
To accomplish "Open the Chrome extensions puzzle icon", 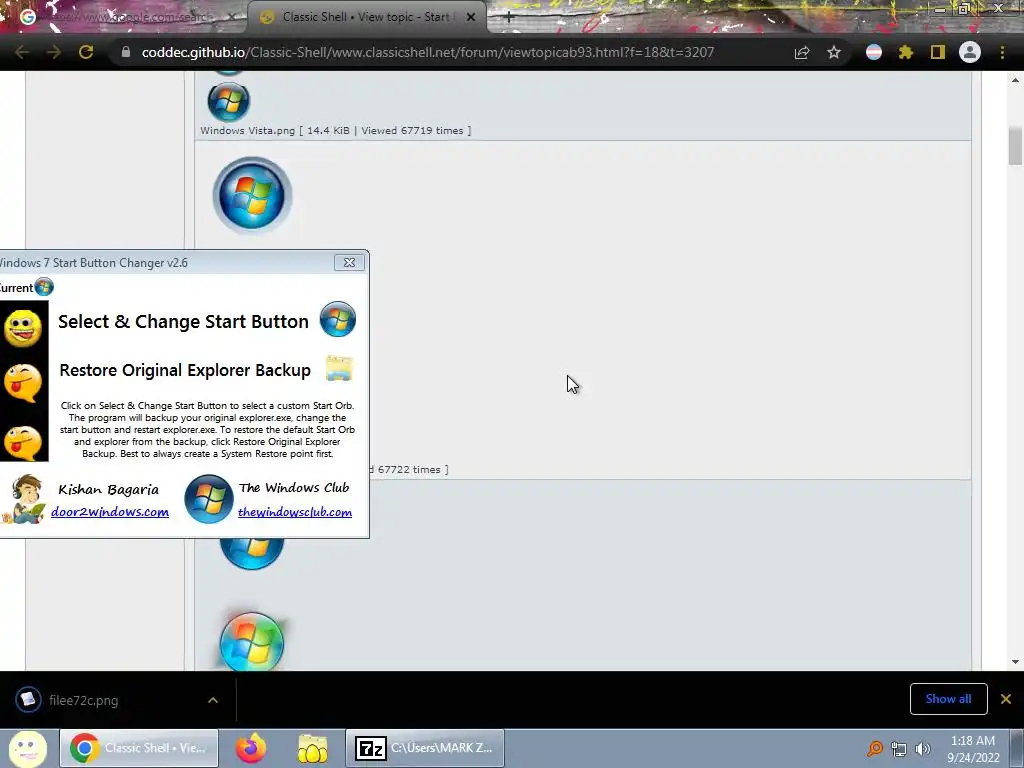I will 906,52.
